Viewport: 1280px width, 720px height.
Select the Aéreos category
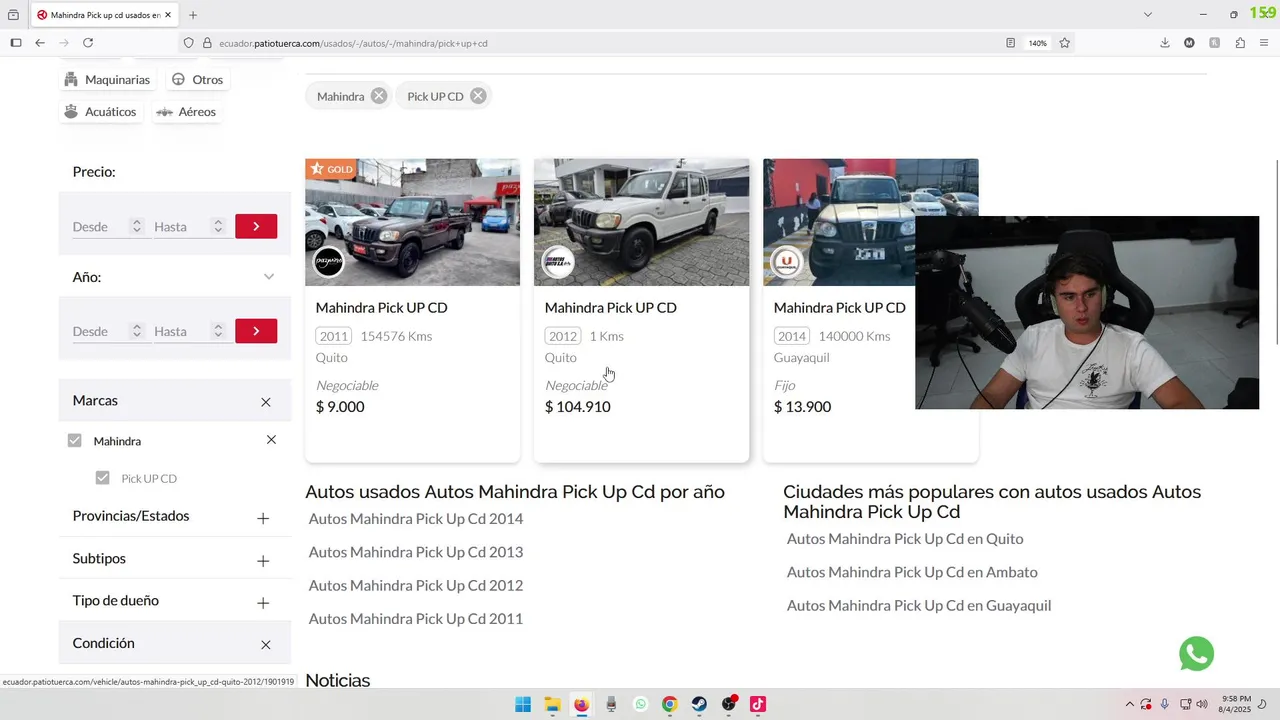(x=186, y=112)
